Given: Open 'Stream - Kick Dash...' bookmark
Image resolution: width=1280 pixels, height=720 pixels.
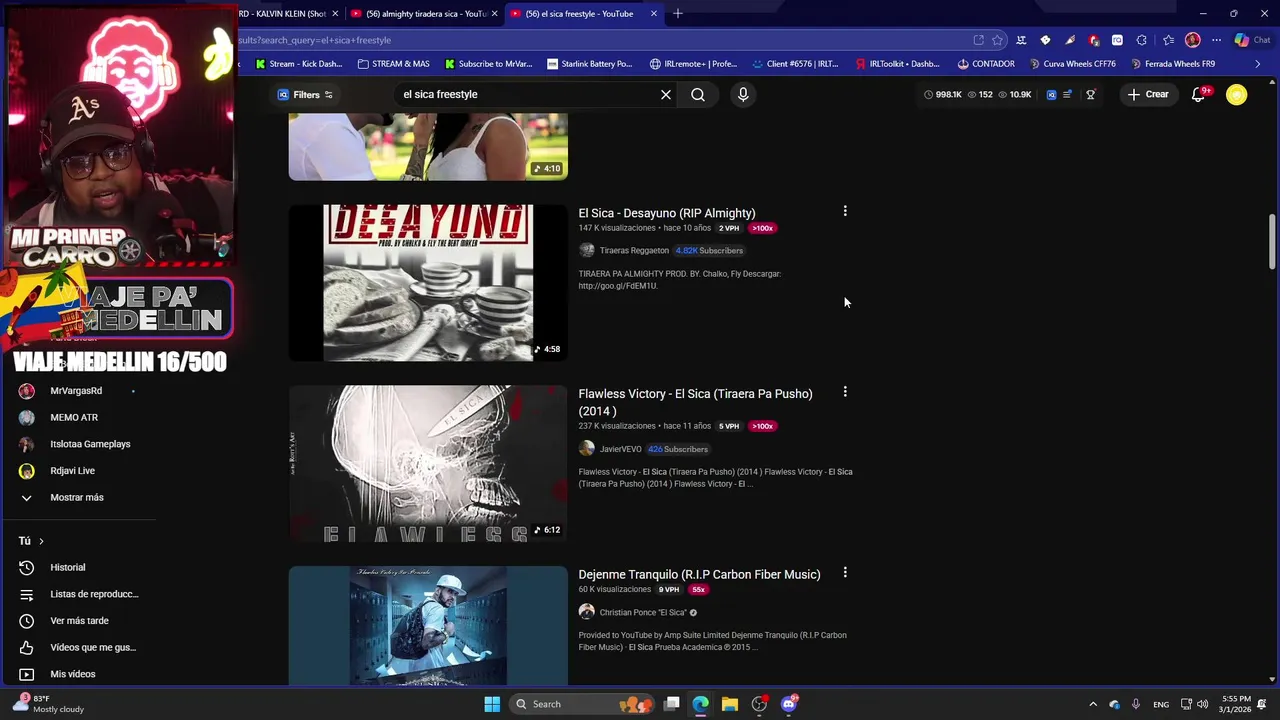Looking at the screenshot, I should 299,64.
